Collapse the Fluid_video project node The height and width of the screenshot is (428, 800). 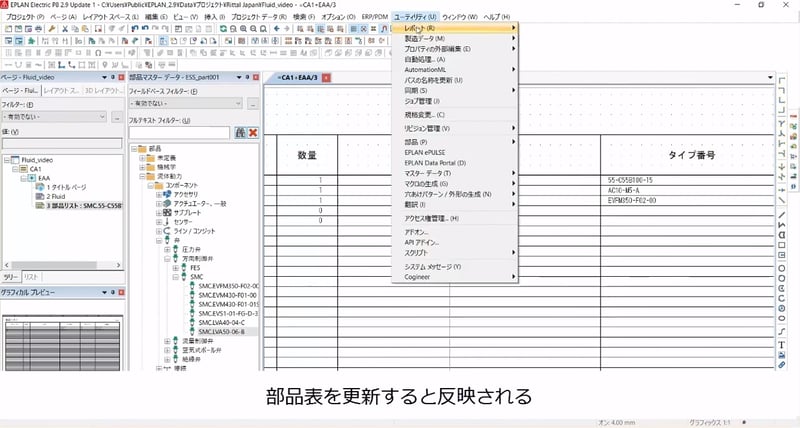click(x=7, y=160)
